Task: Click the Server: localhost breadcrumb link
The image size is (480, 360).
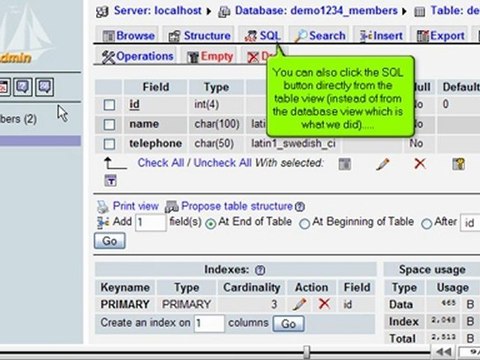Action: pos(158,10)
